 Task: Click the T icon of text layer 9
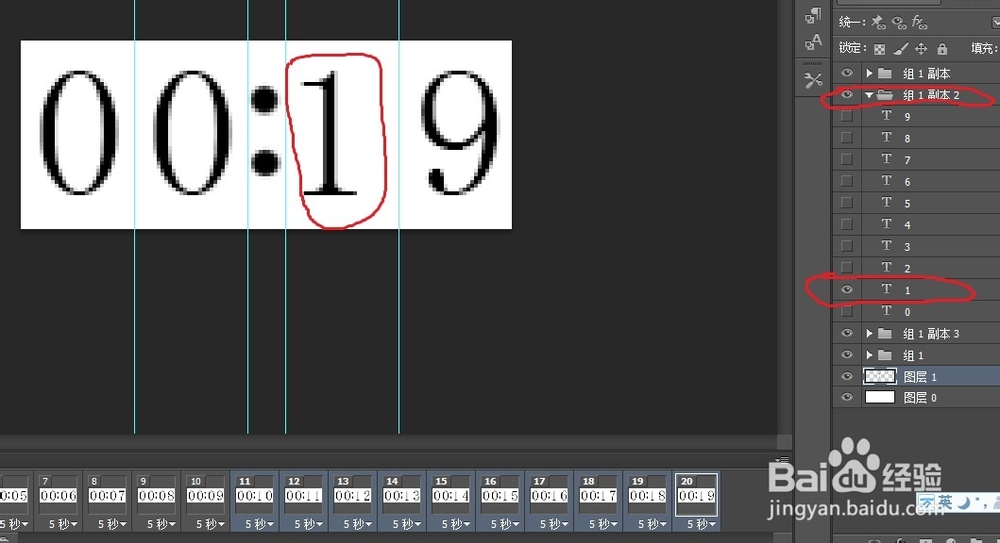pyautogui.click(x=886, y=115)
